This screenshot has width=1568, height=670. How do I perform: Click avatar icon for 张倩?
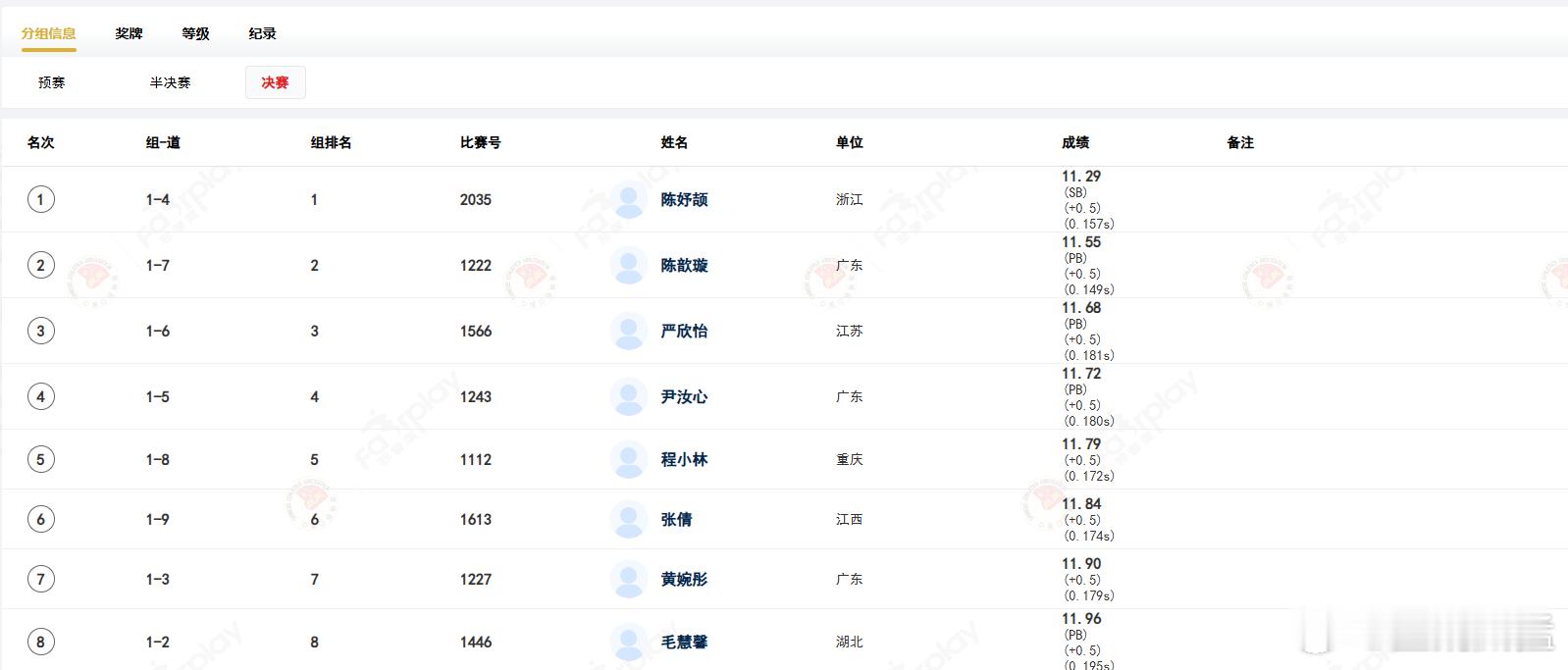[x=628, y=519]
